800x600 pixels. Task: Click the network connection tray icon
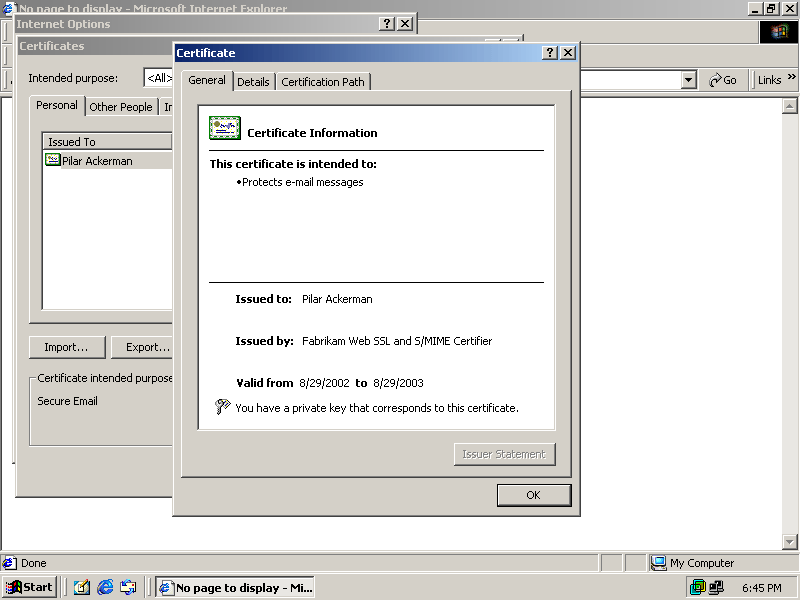716,587
